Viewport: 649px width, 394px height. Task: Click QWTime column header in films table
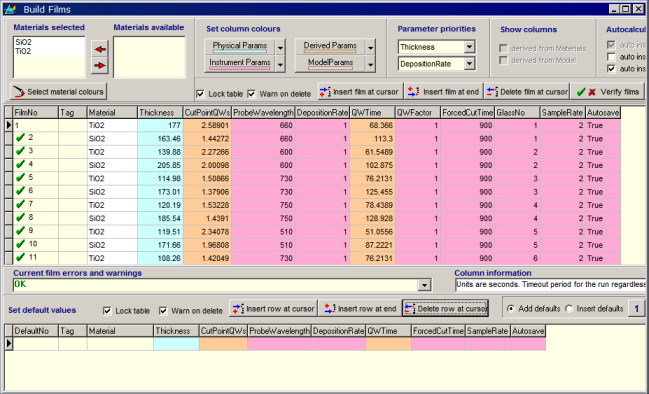click(x=373, y=113)
